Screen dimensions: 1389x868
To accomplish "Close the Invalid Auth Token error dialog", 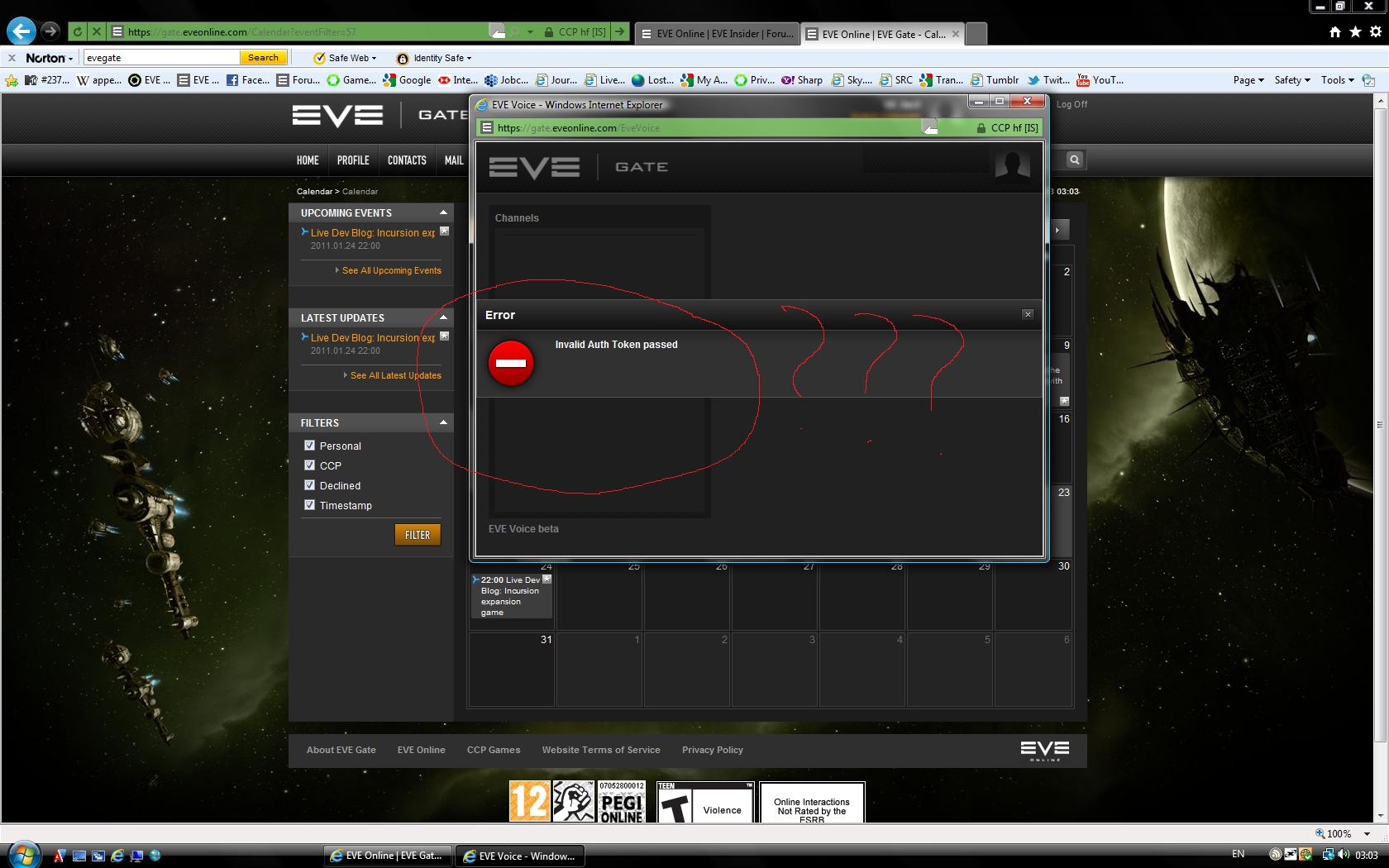I will [x=1028, y=314].
